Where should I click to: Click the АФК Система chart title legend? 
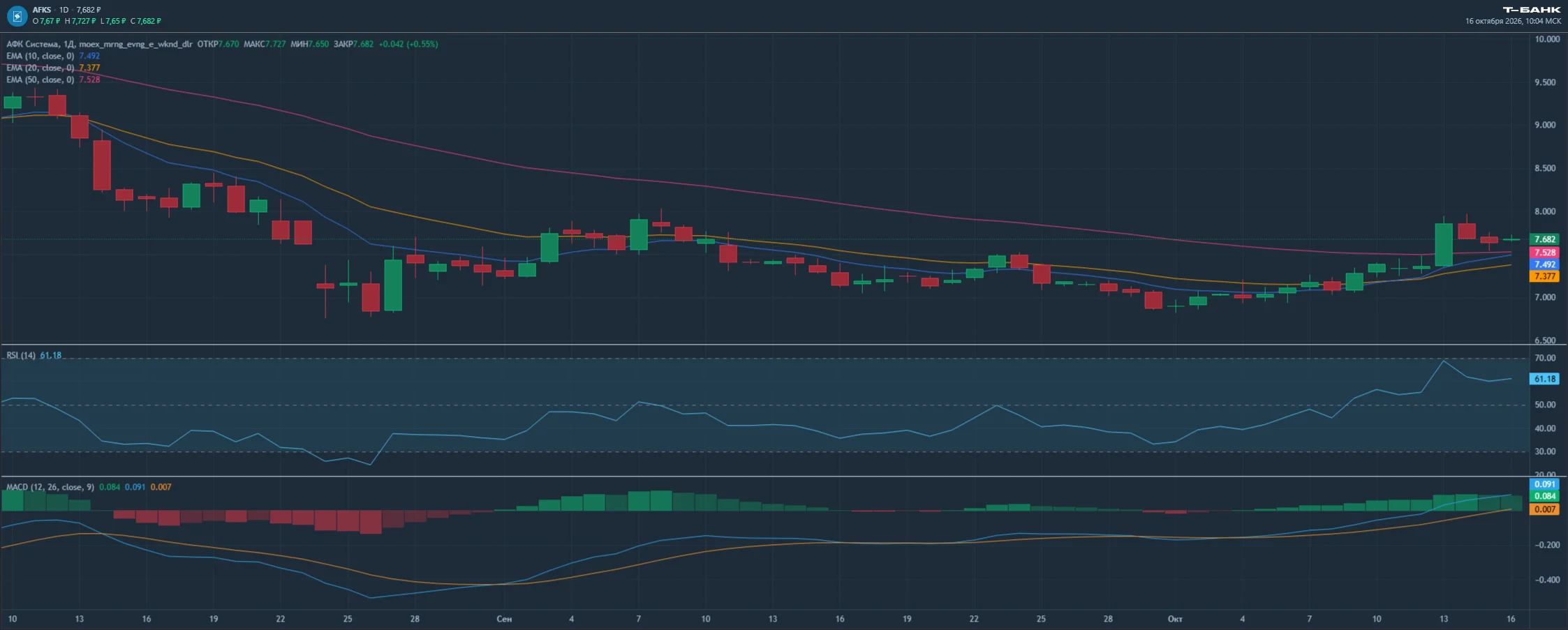coord(99,44)
